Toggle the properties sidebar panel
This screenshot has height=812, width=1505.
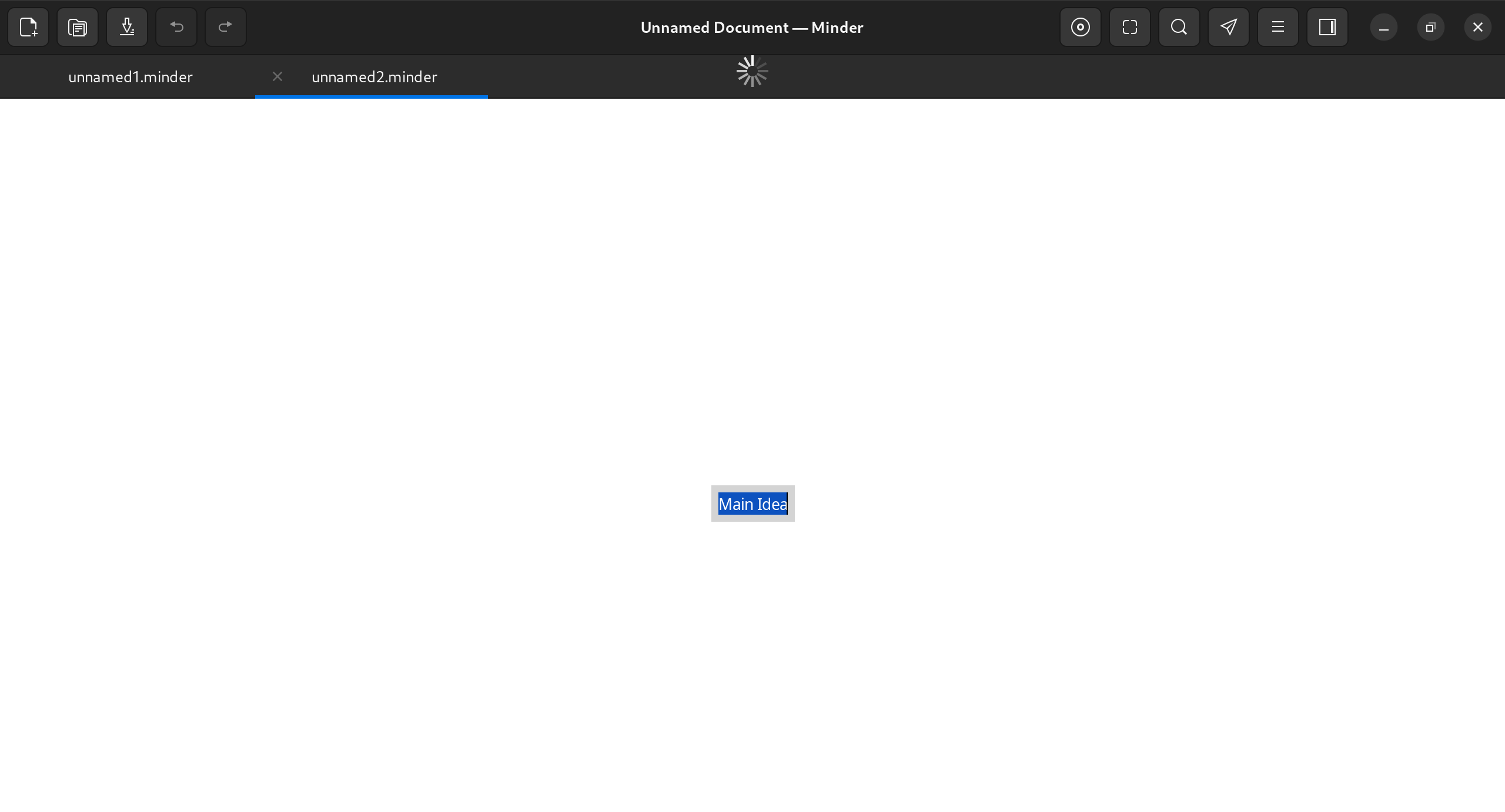point(1326,27)
